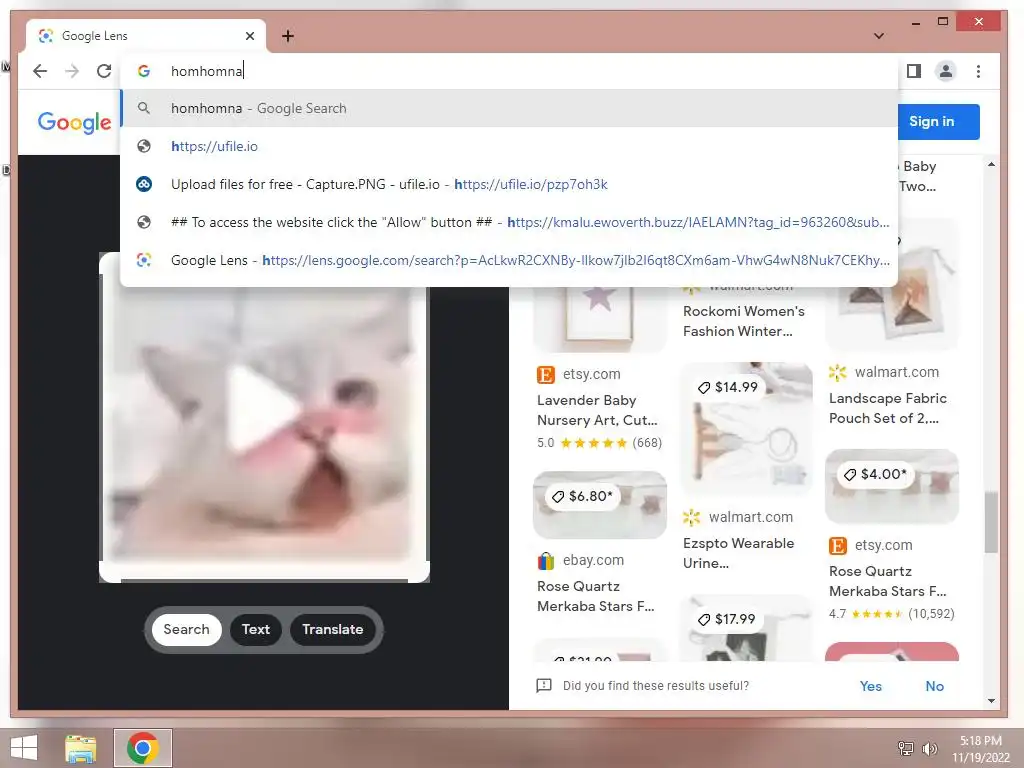Close the Google Lens tab

click(249, 36)
